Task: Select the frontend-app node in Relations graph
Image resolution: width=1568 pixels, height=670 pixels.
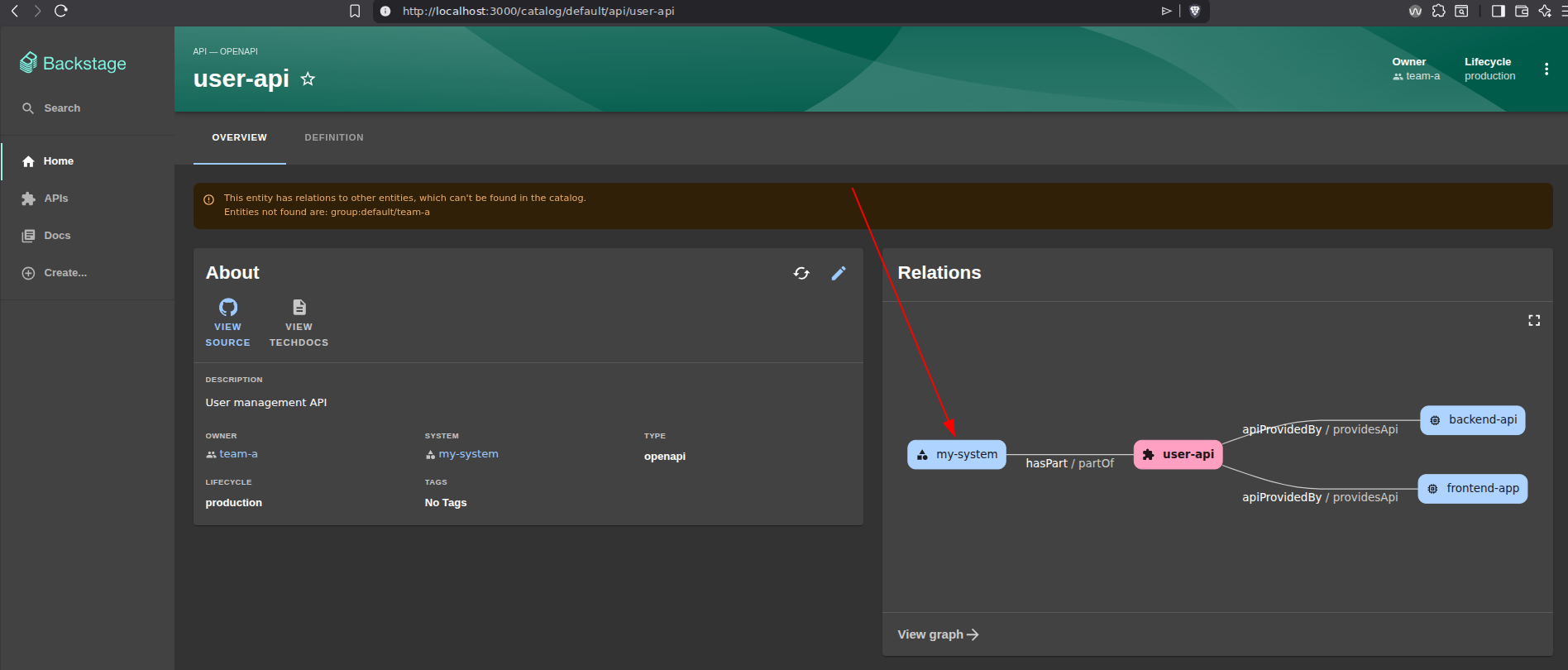Action: click(x=1473, y=489)
